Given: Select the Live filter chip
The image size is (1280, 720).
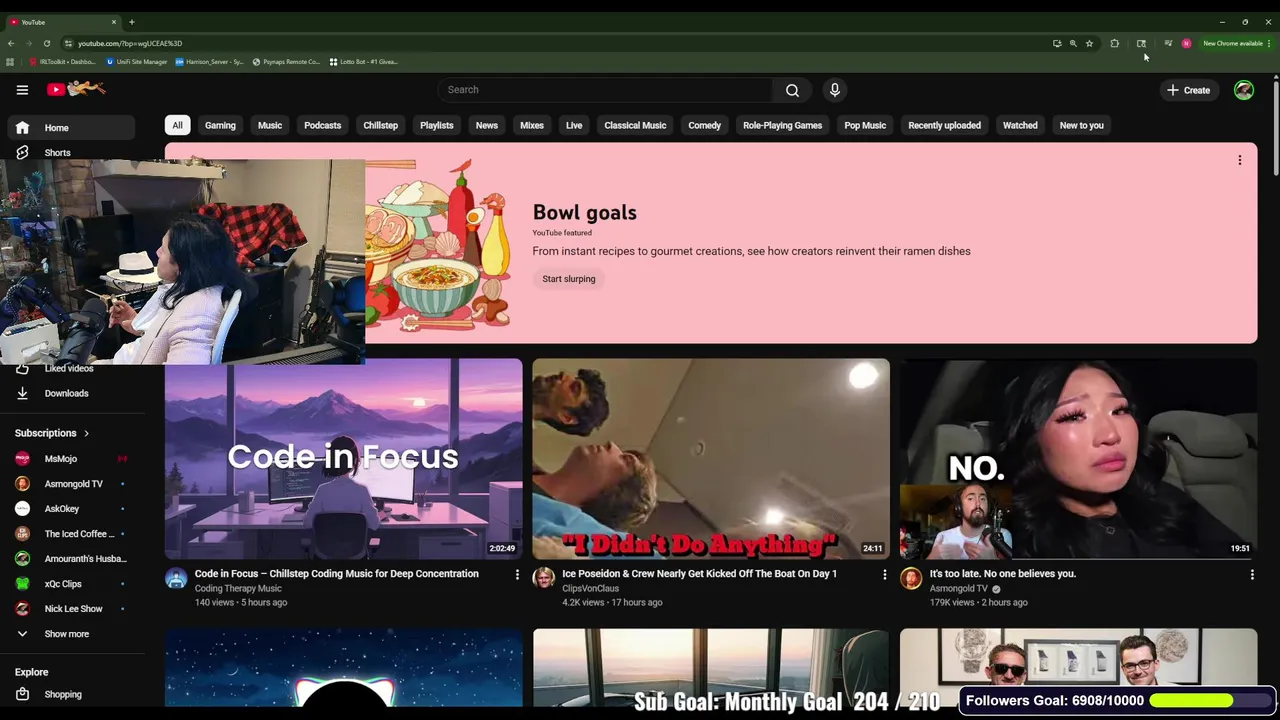Looking at the screenshot, I should tap(574, 126).
